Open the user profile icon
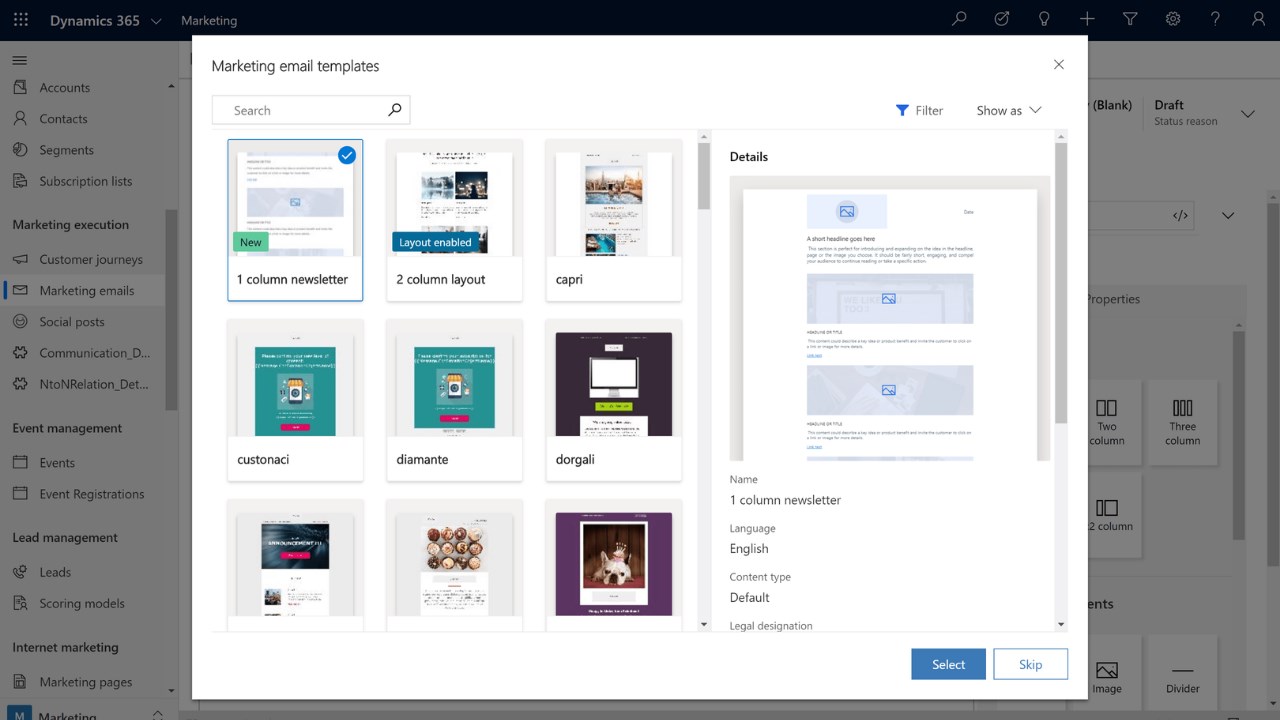 [1258, 19]
